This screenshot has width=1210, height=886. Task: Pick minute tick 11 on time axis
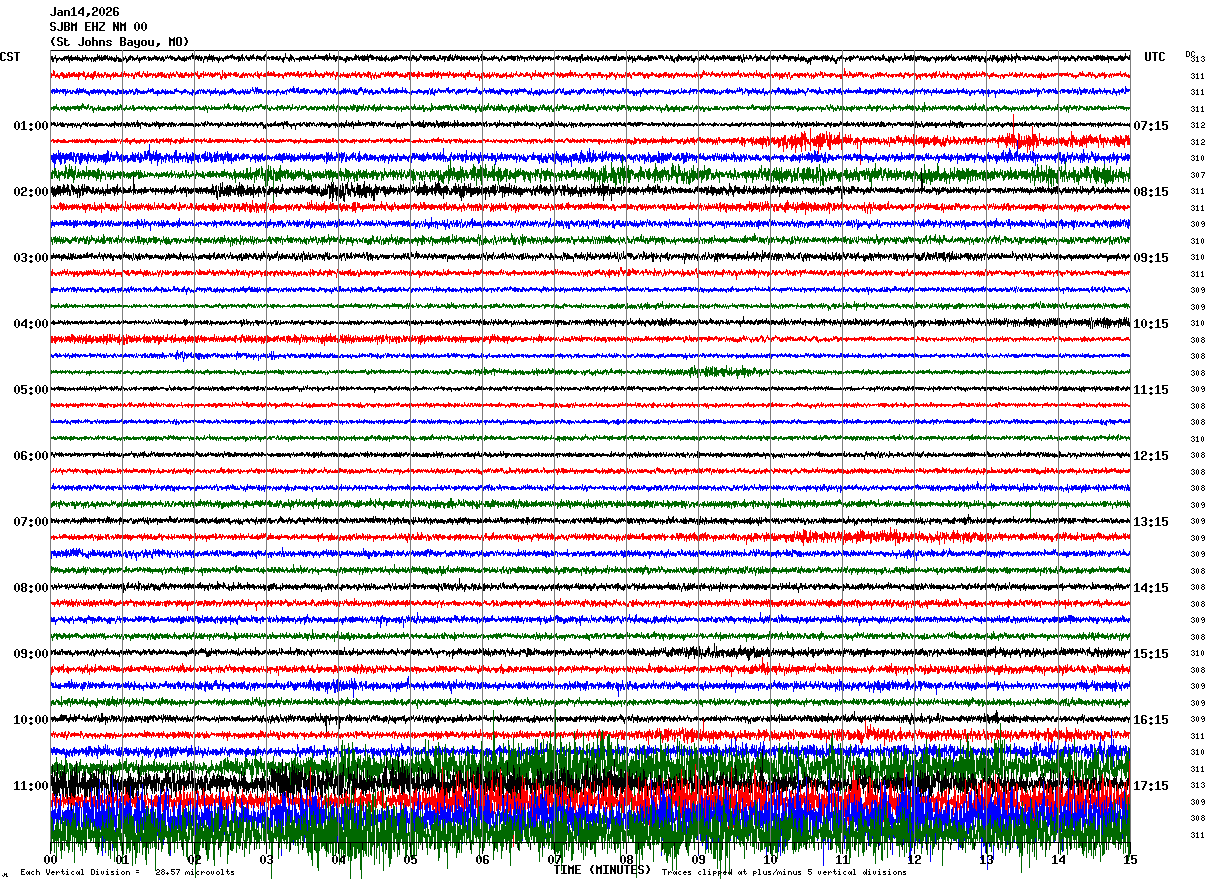coord(843,860)
